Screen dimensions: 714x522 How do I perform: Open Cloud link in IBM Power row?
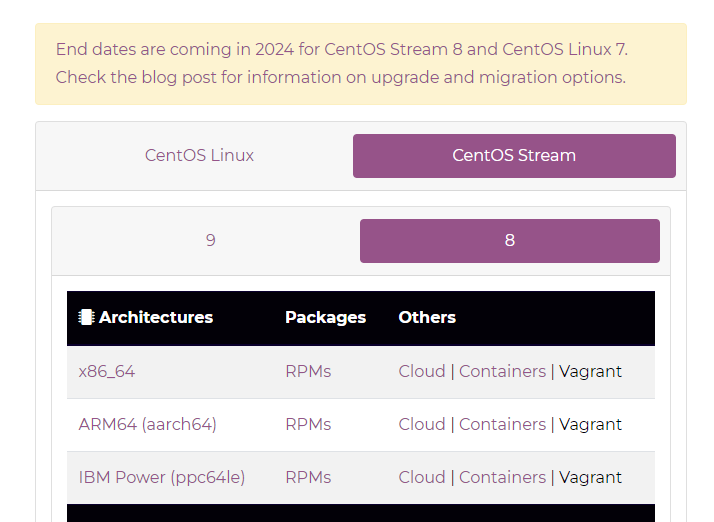[x=422, y=477]
